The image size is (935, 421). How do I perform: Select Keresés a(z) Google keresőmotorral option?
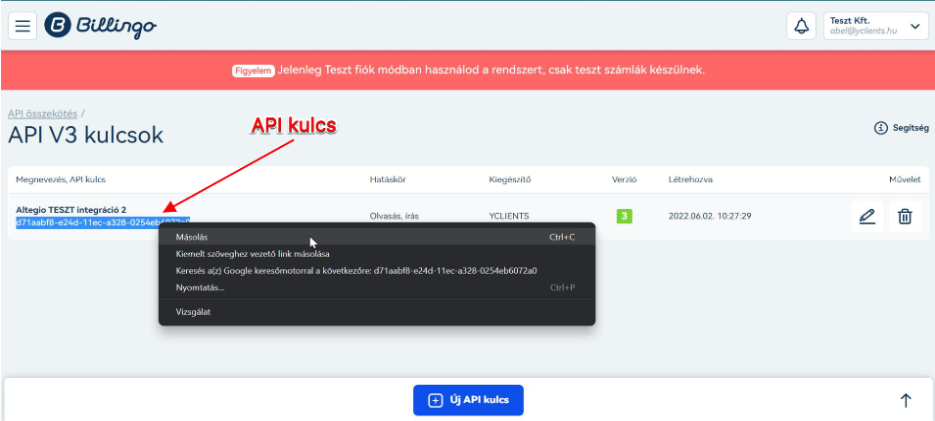(x=376, y=271)
